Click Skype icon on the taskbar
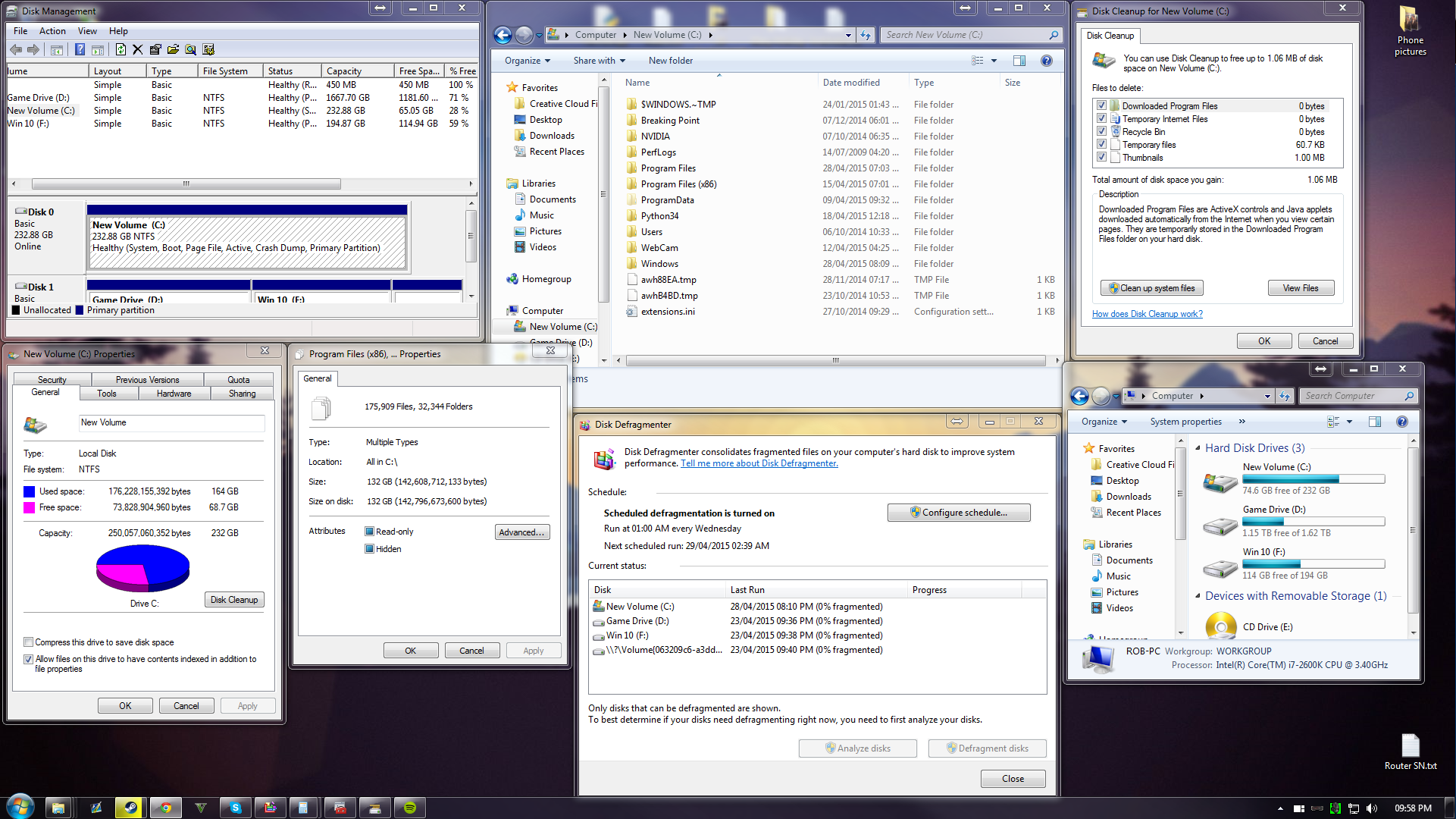 (235, 808)
